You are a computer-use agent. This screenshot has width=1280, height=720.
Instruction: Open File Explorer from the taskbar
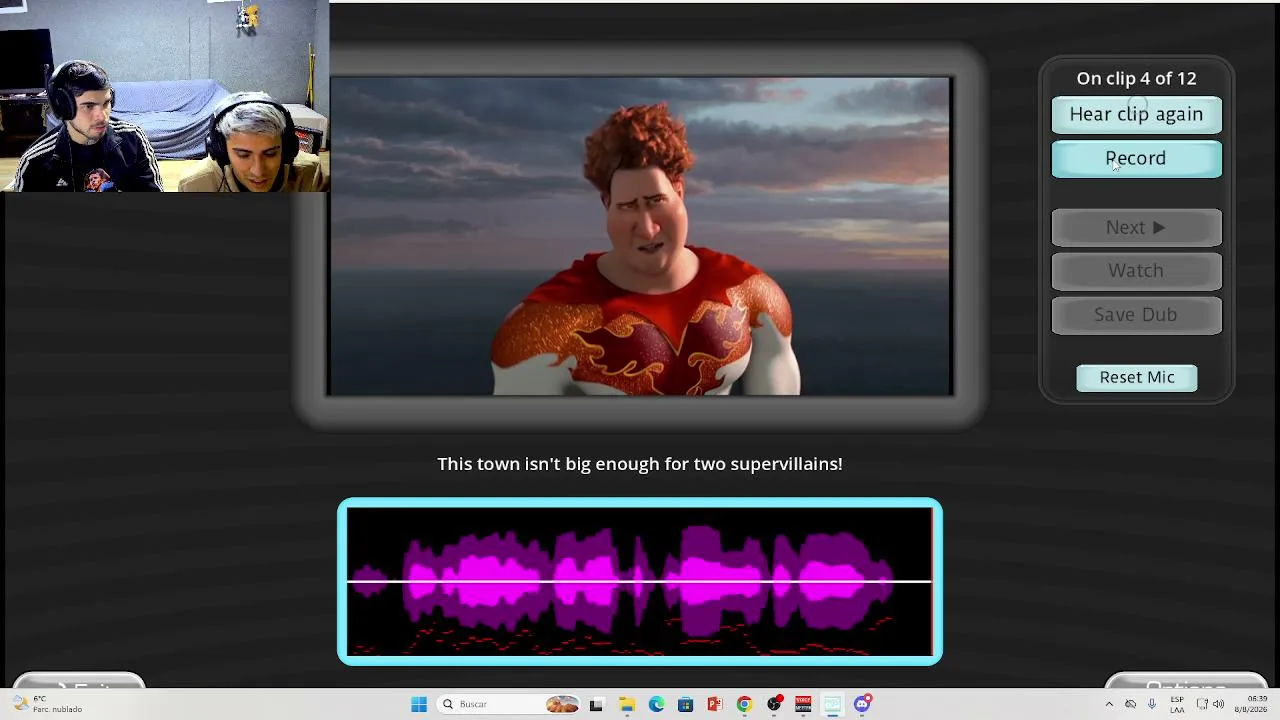tap(626, 704)
